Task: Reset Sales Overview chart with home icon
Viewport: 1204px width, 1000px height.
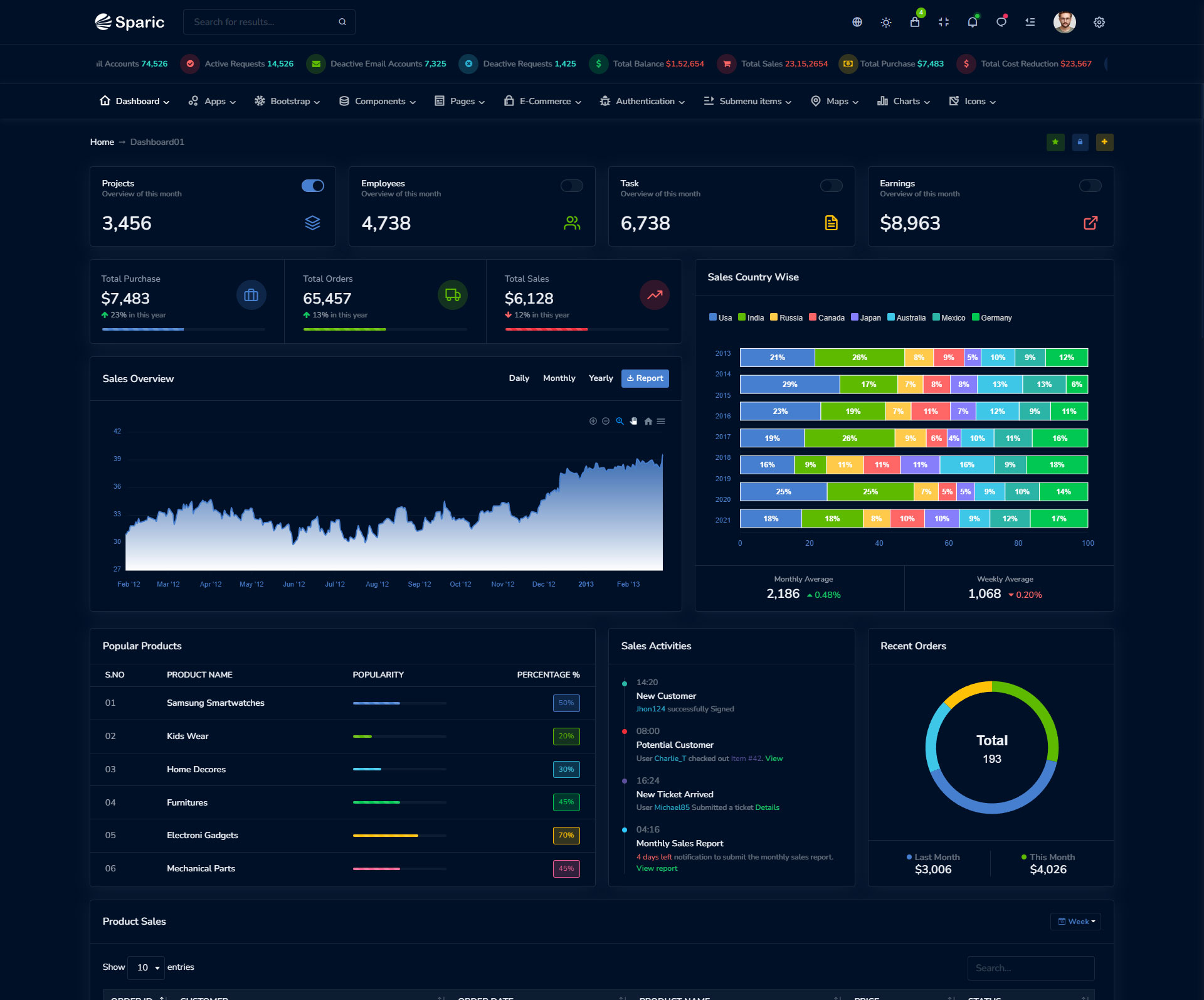Action: click(x=648, y=422)
